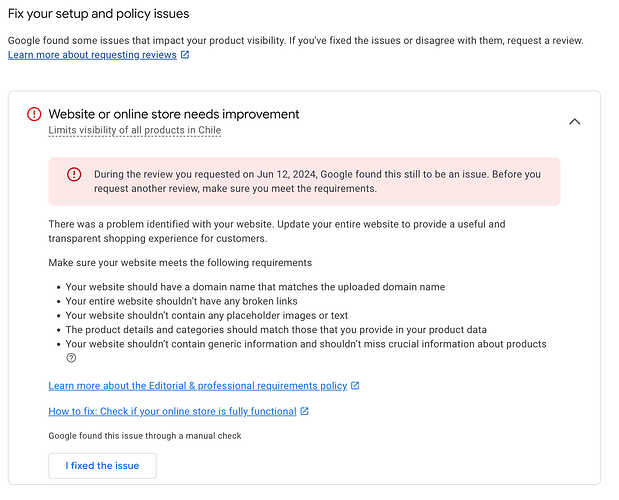Click external-link icon after 'requesting reviews'
Viewport: 619px width, 500px height.
[x=185, y=55]
